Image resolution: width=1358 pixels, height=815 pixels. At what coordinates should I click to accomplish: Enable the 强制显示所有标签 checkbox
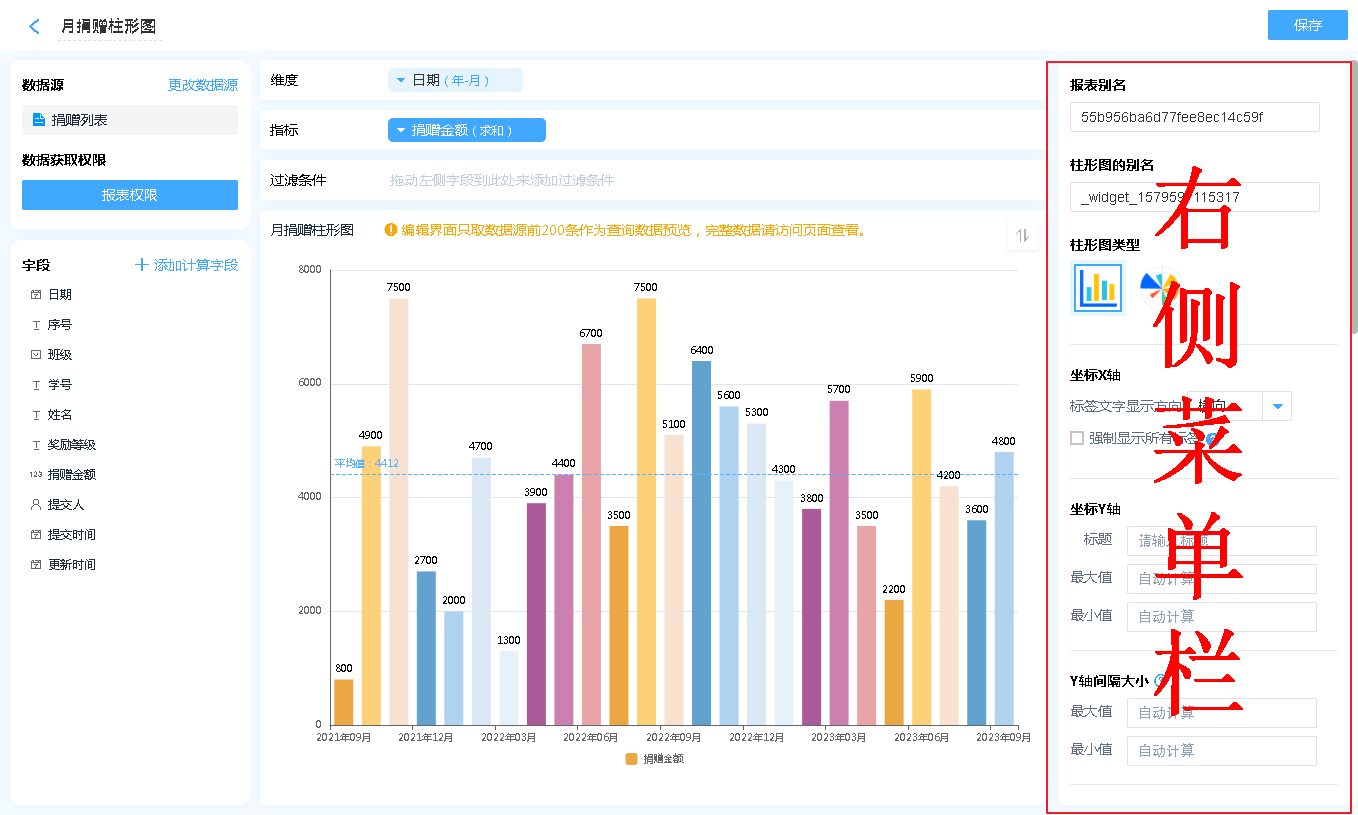pyautogui.click(x=1077, y=438)
